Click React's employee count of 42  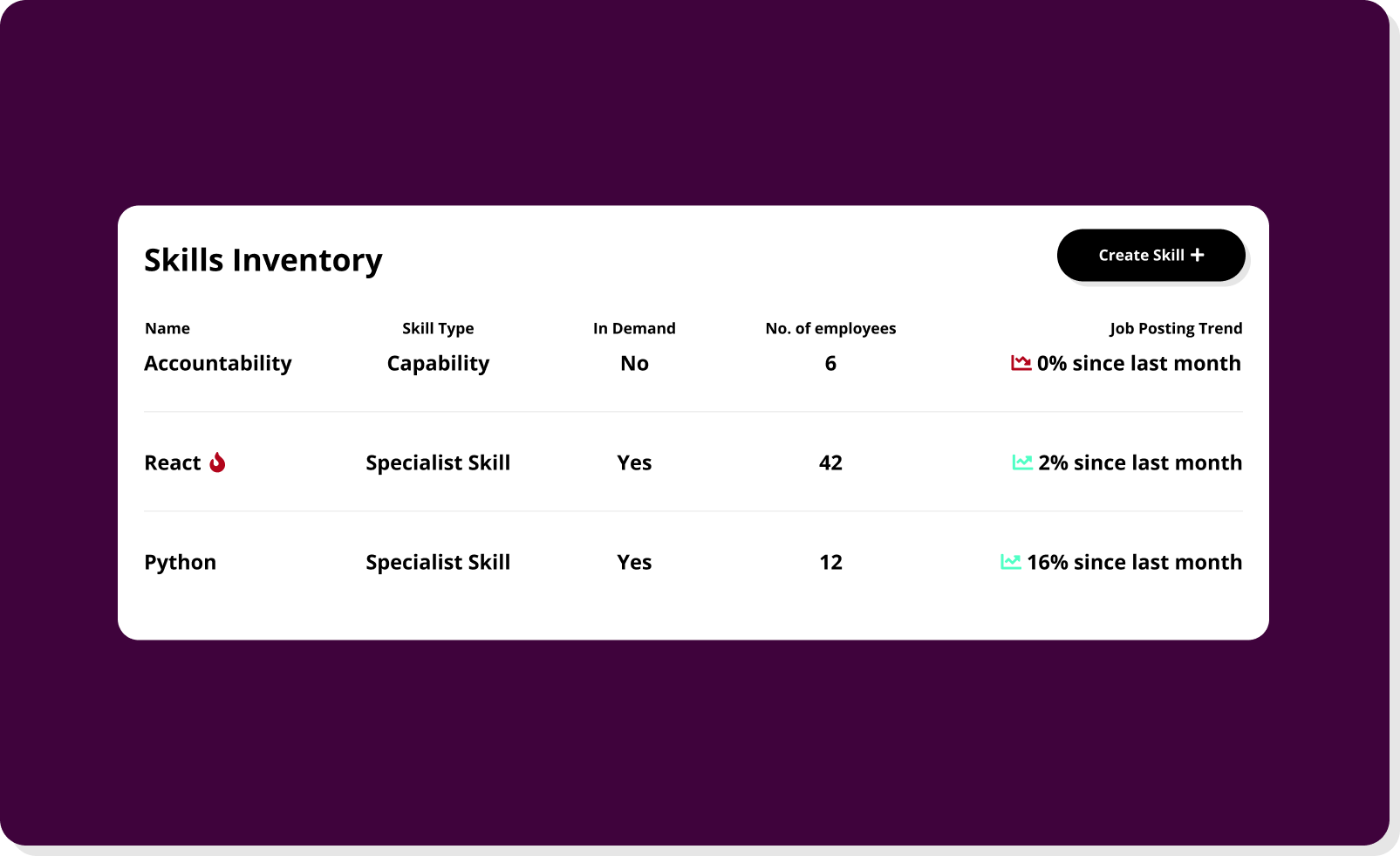830,462
